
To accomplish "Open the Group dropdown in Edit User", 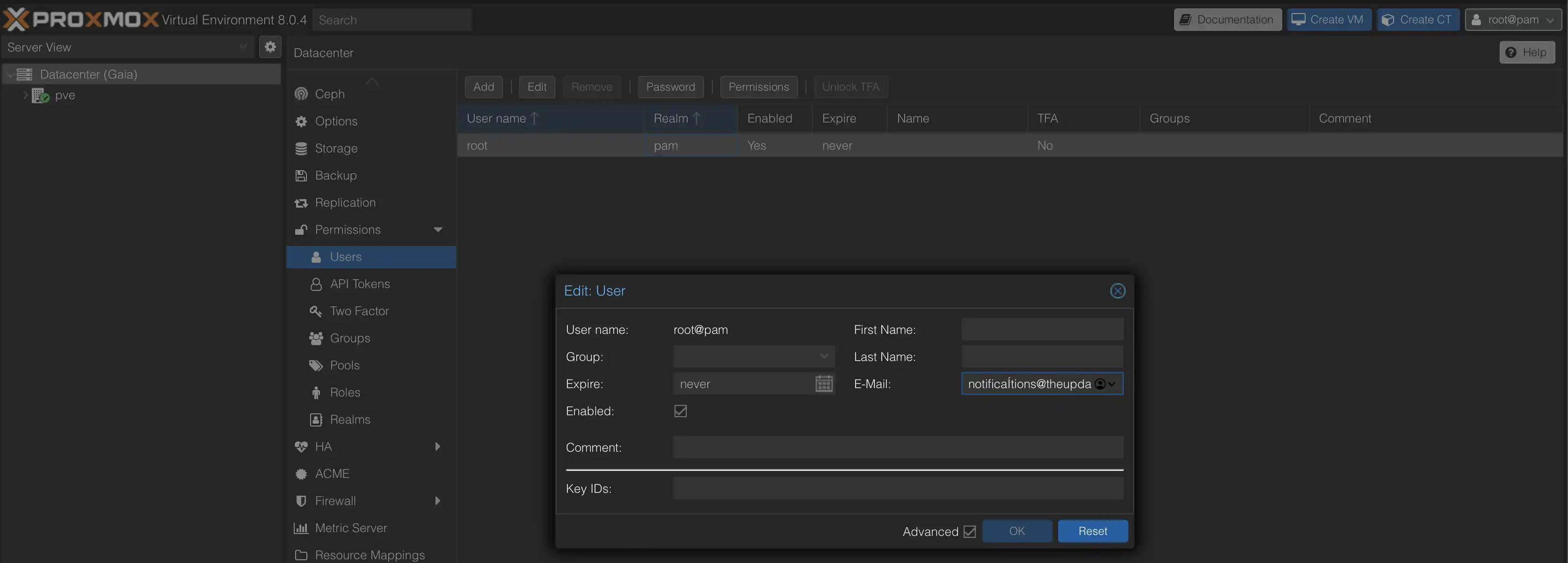I will pos(824,357).
